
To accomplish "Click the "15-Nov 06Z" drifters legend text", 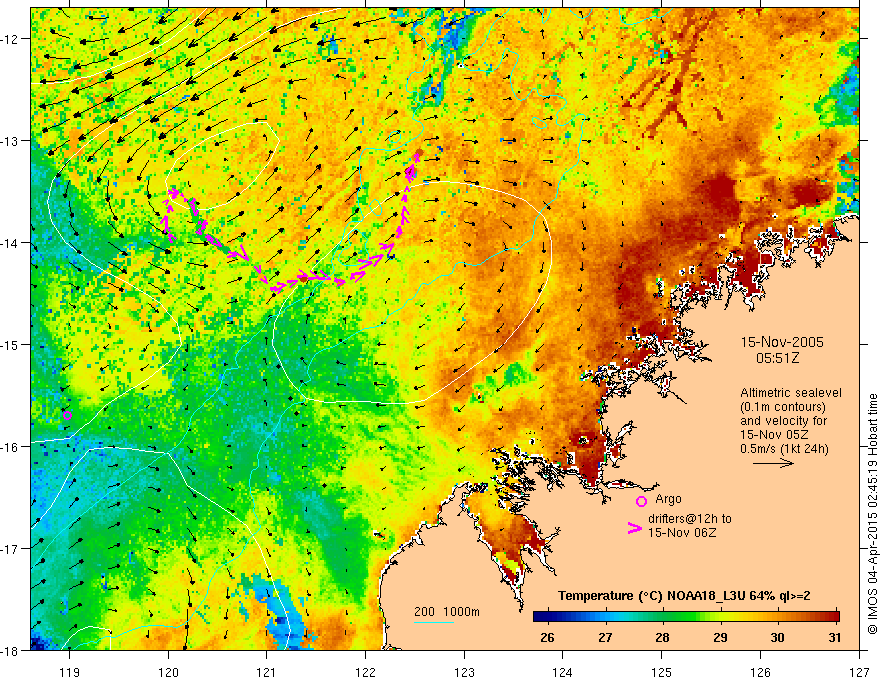I will [x=682, y=533].
